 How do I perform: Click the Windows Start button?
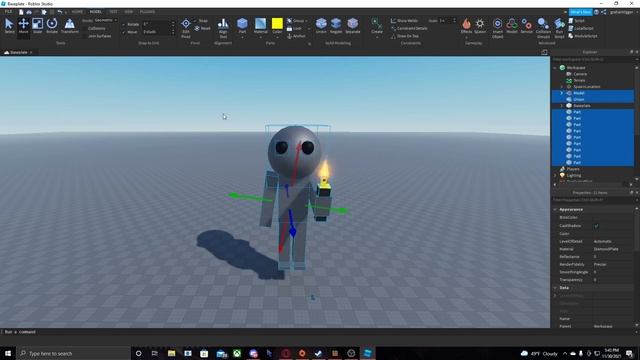[8, 353]
